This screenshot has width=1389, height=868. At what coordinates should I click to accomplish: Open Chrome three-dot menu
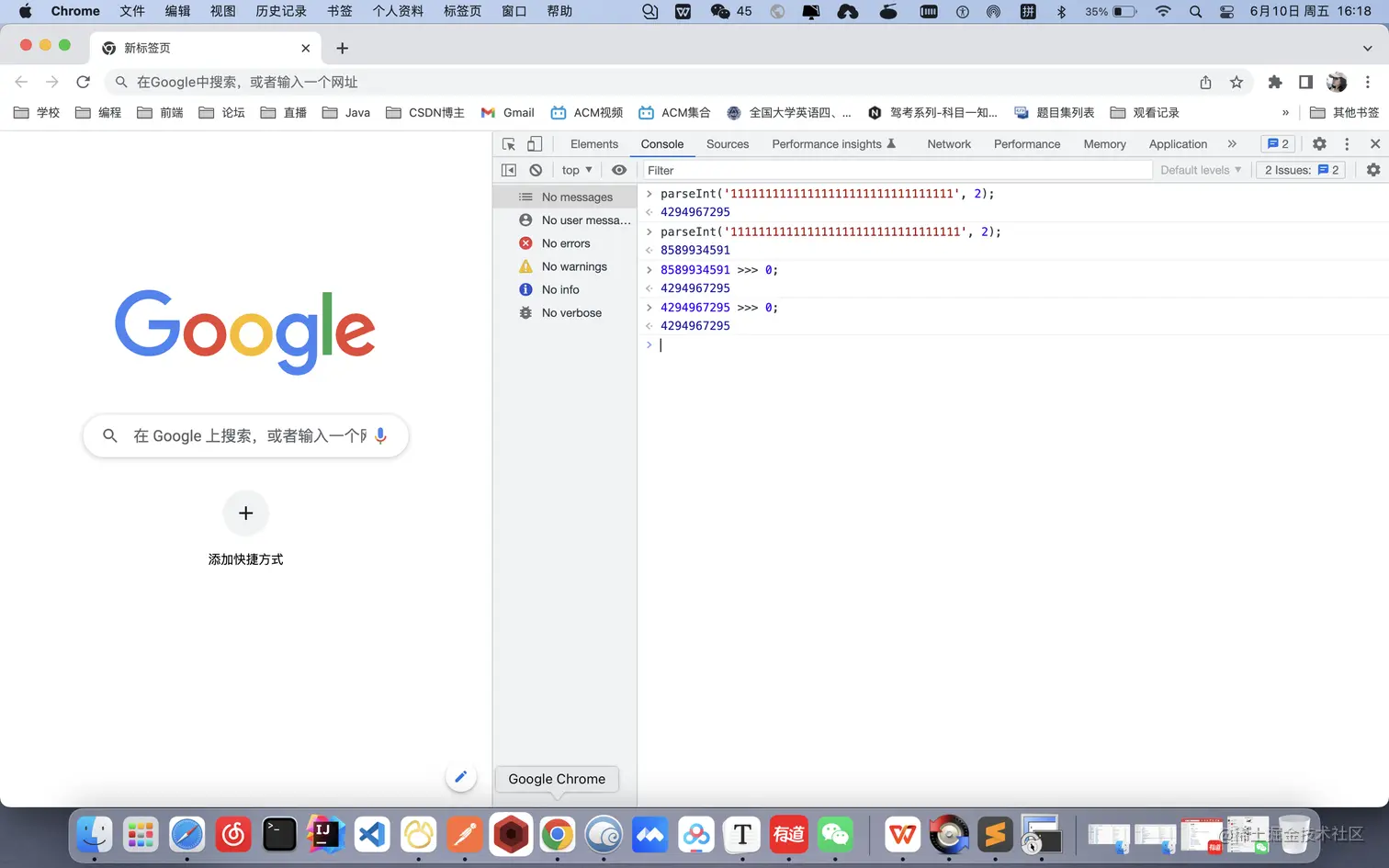click(x=1368, y=82)
